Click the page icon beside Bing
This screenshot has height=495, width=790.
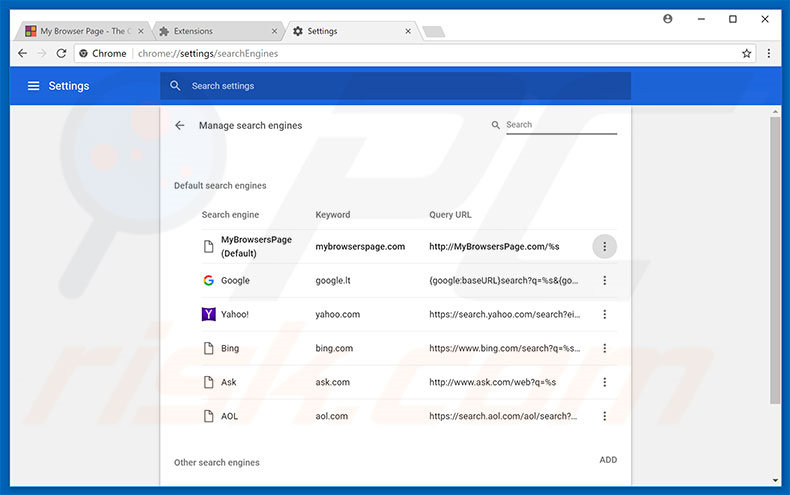click(x=209, y=348)
